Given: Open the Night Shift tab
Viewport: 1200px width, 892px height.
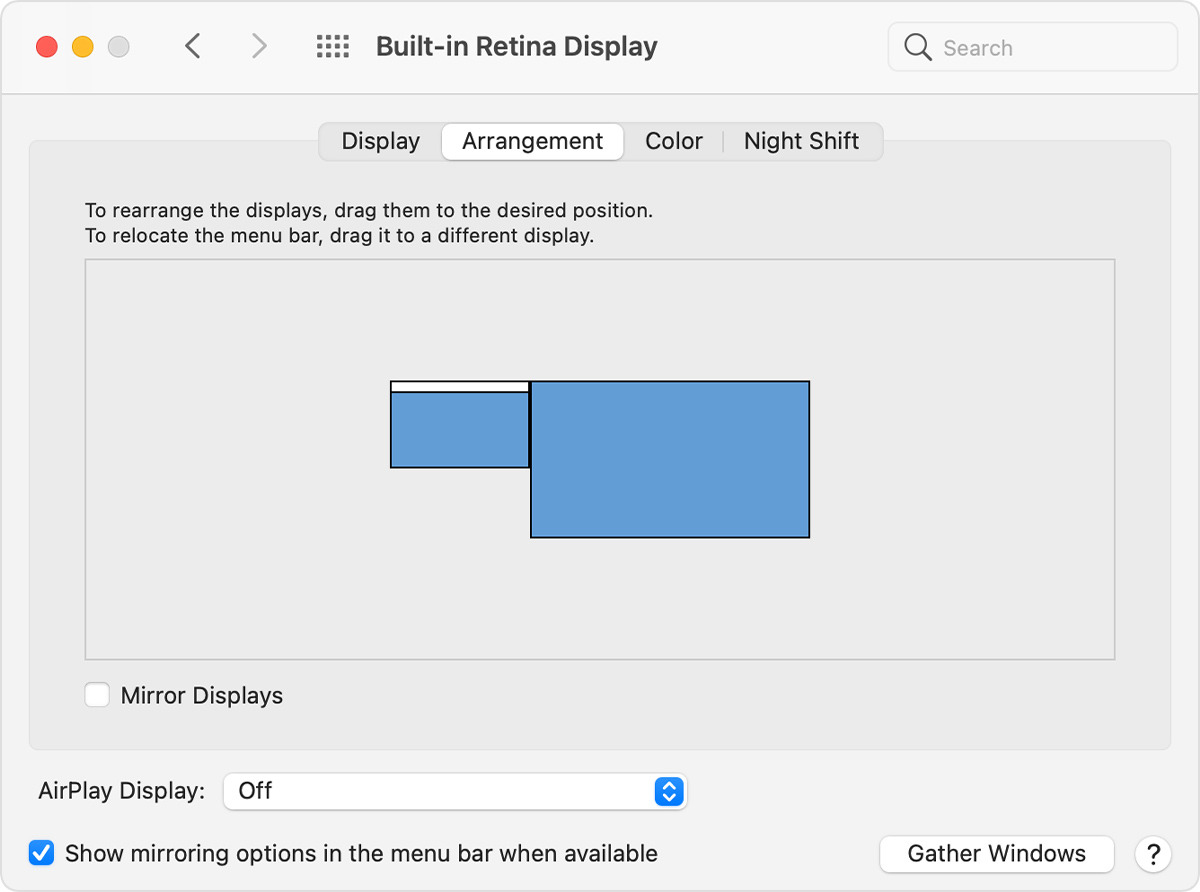Looking at the screenshot, I should pyautogui.click(x=801, y=141).
